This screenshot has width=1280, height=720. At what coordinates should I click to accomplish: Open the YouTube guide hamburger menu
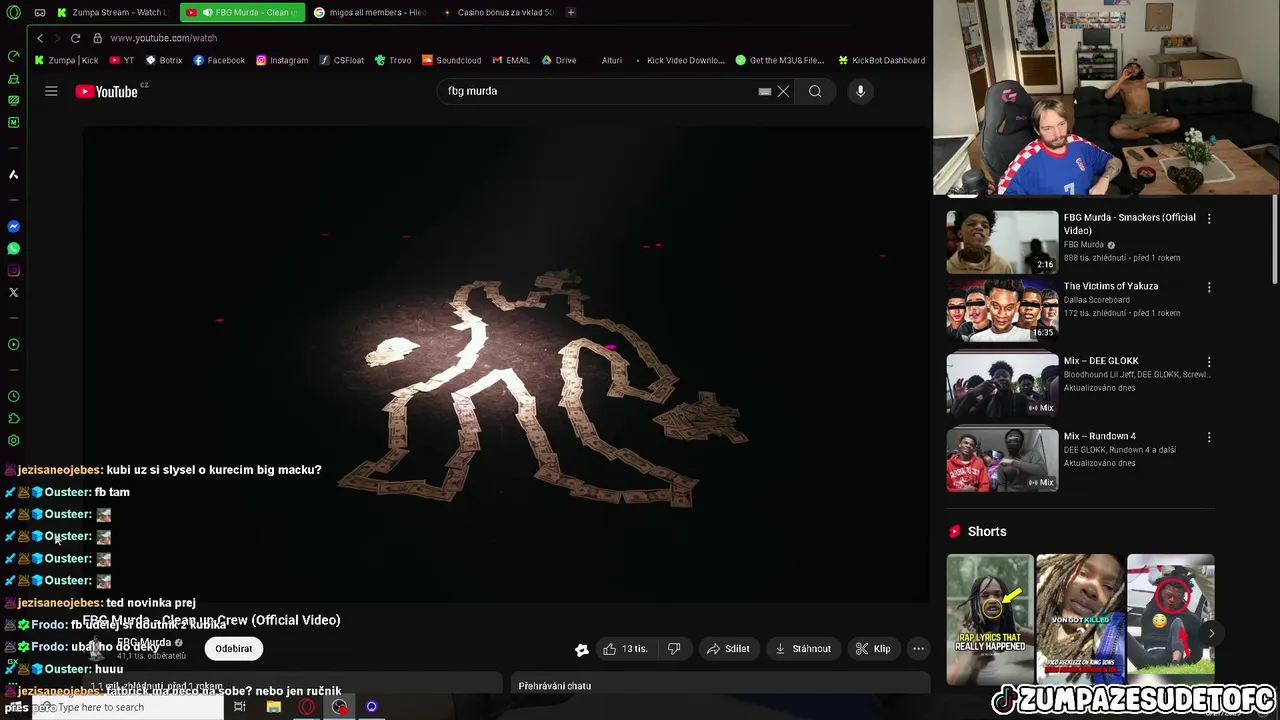pos(51,91)
